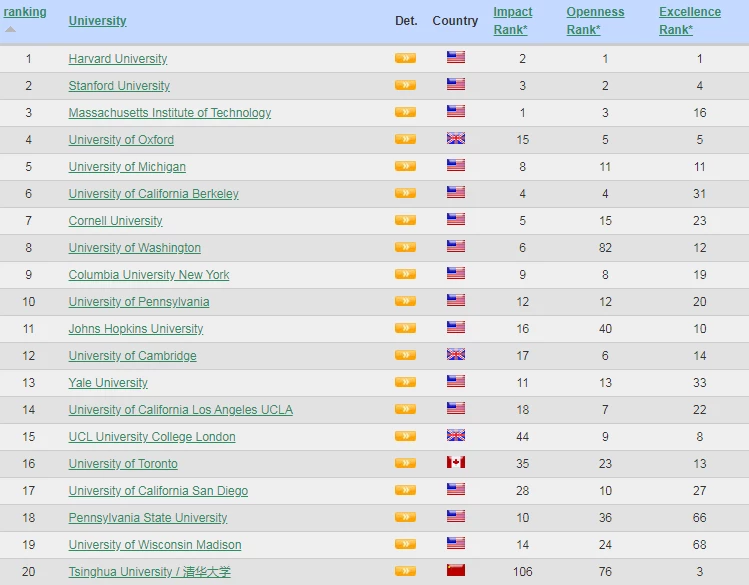The width and height of the screenshot is (749, 585).
Task: Open University of Oxford link
Action: [121, 139]
